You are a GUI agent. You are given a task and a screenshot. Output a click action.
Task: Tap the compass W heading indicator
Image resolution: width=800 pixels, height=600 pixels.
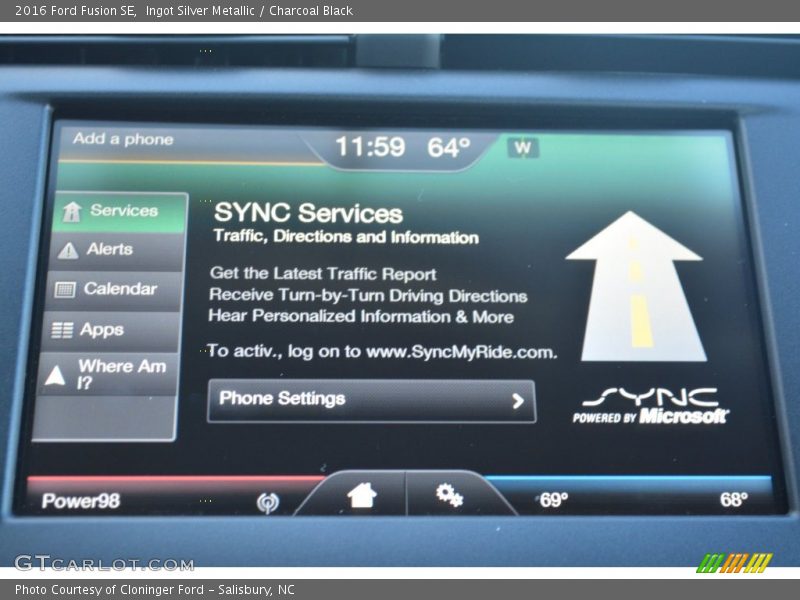523,148
